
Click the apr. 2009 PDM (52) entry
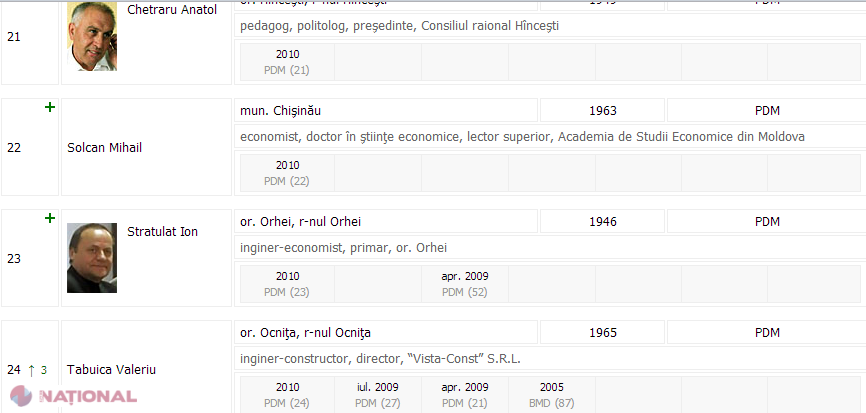click(464, 284)
